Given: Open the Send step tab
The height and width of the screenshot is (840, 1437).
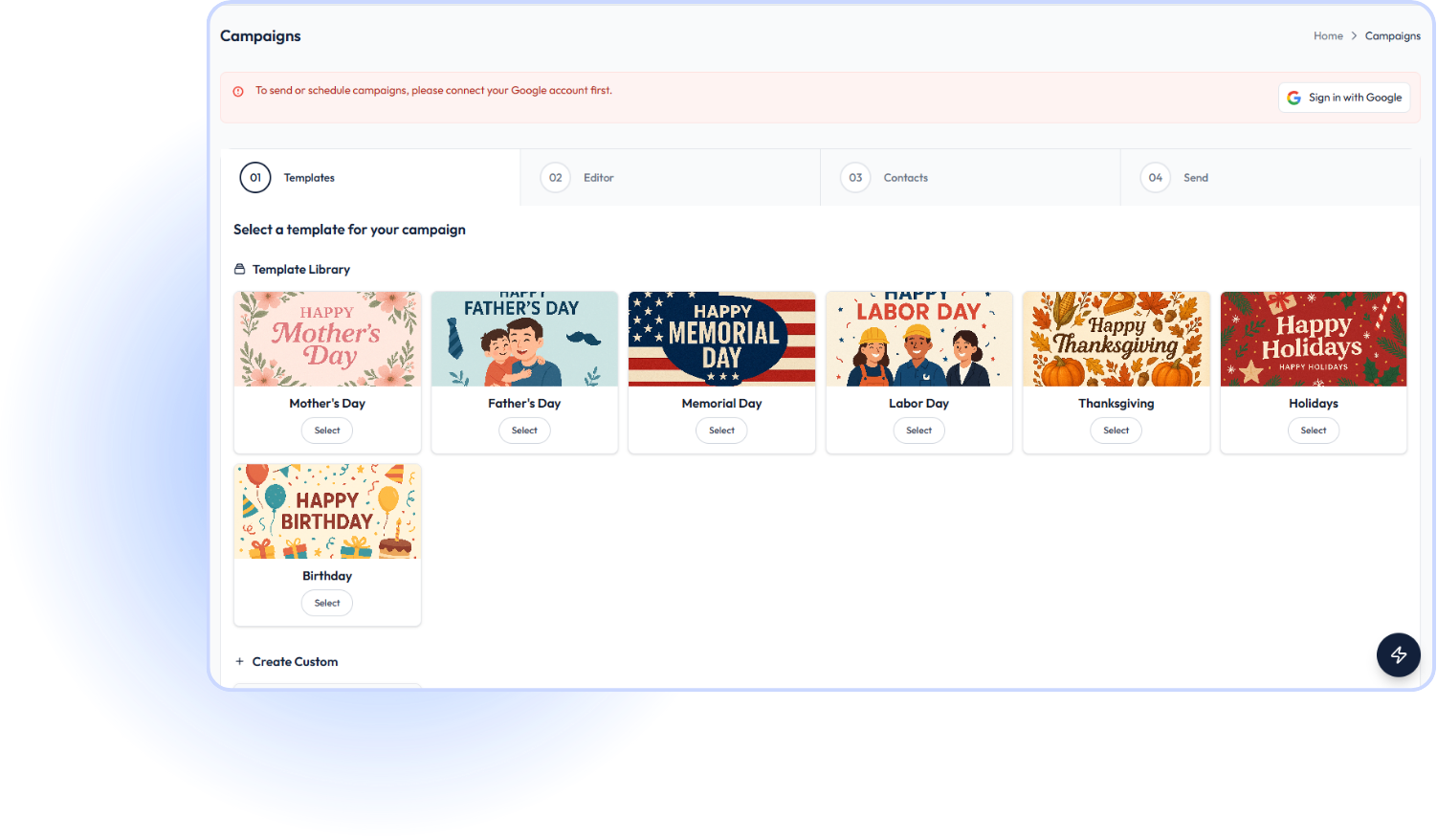Looking at the screenshot, I should [x=1271, y=178].
